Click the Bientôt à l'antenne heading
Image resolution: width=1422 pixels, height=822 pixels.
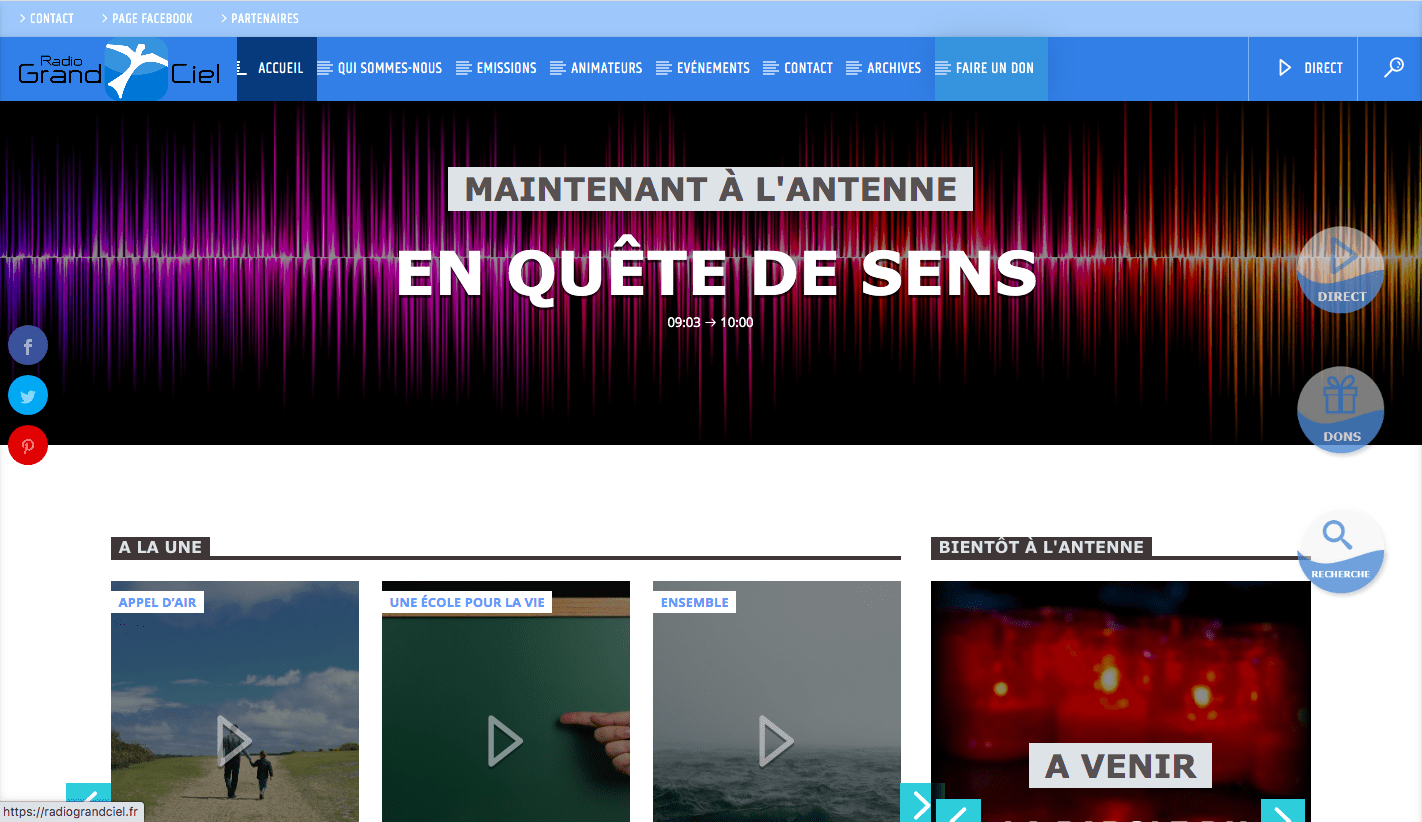1041,547
